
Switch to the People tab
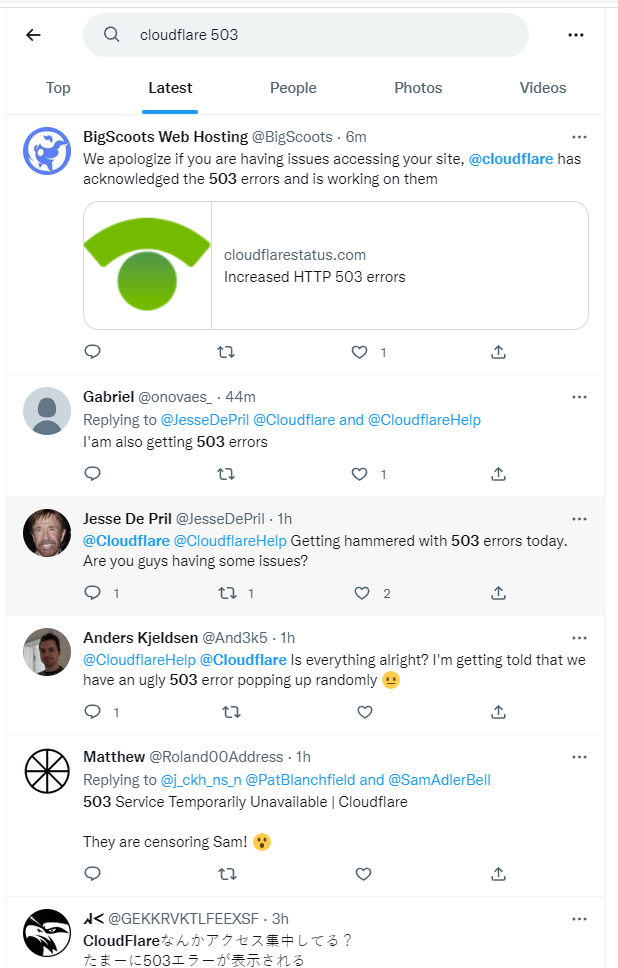click(293, 88)
